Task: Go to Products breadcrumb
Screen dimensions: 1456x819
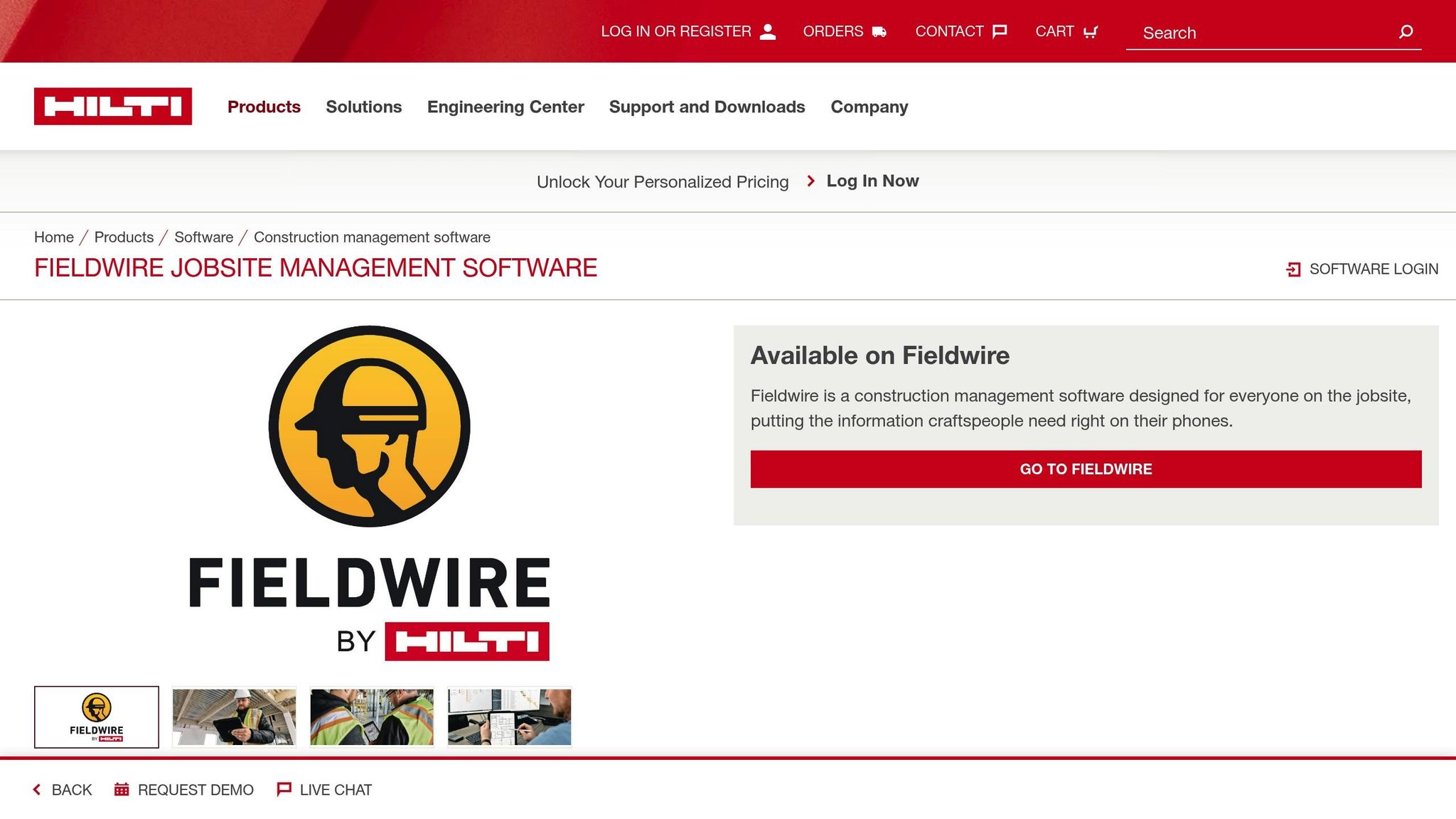Action: pos(124,237)
